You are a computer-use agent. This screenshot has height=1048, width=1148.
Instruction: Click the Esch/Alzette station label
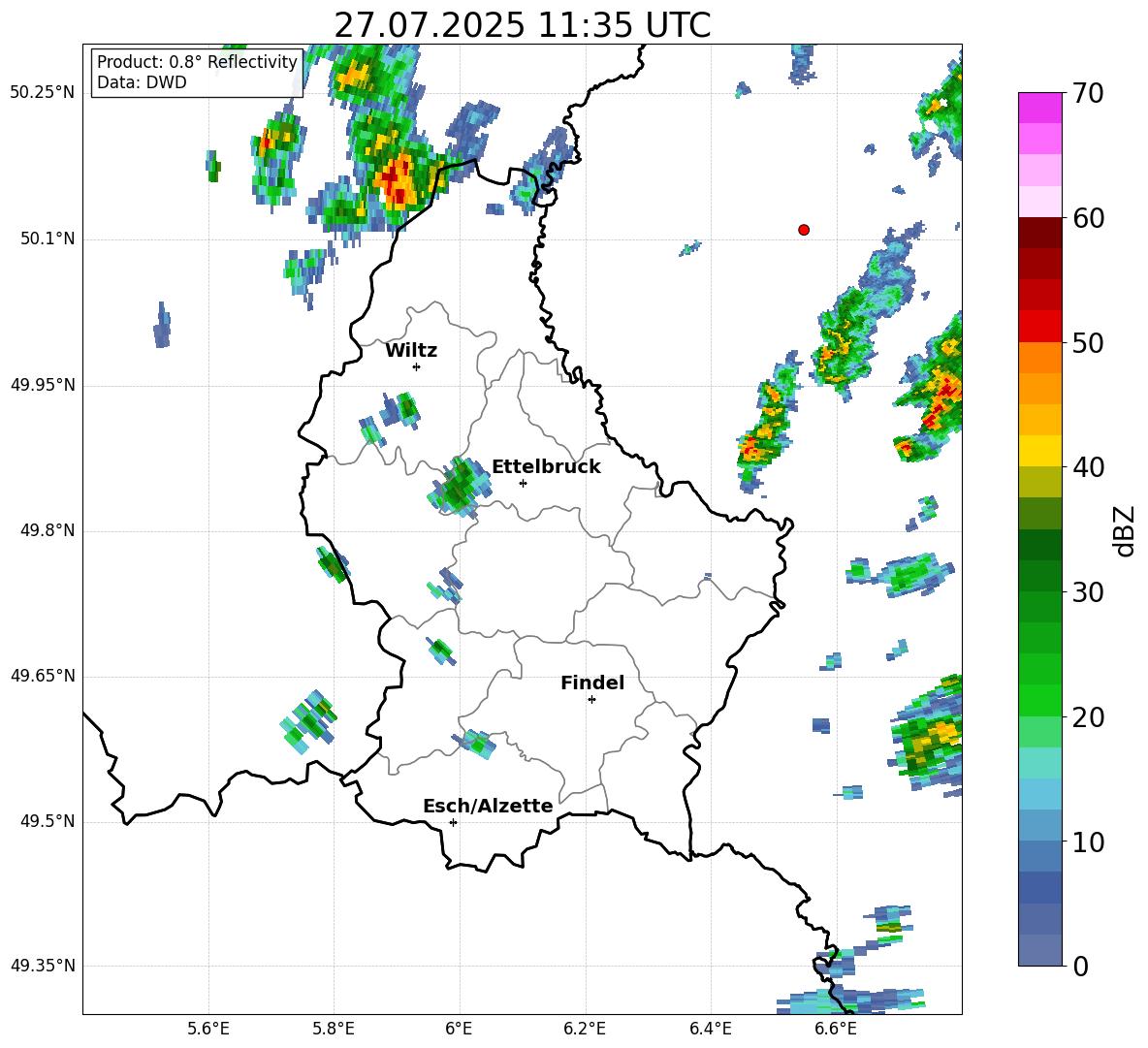coord(489,806)
